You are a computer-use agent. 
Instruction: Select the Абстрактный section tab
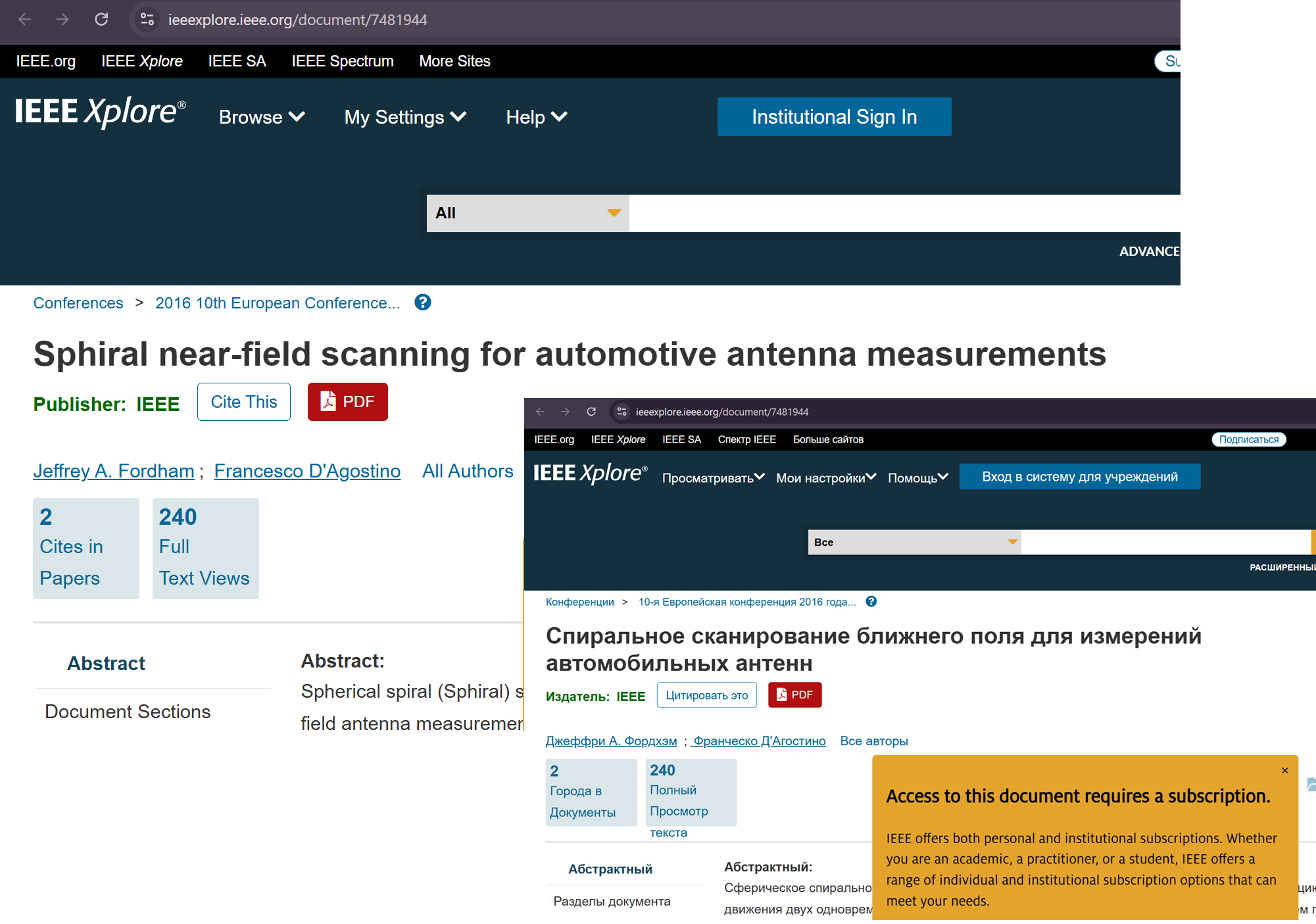coord(610,869)
